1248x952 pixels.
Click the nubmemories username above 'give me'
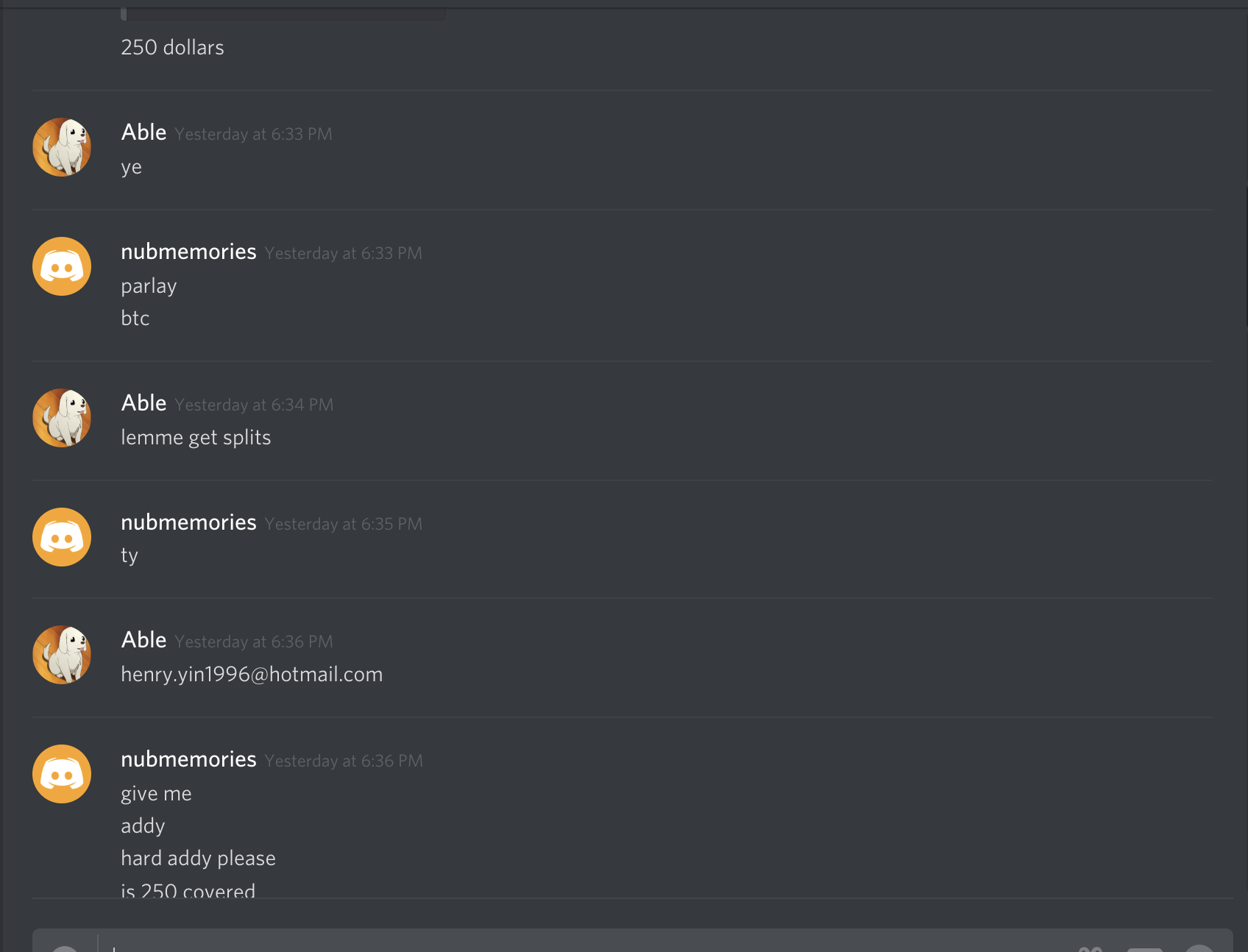click(188, 759)
